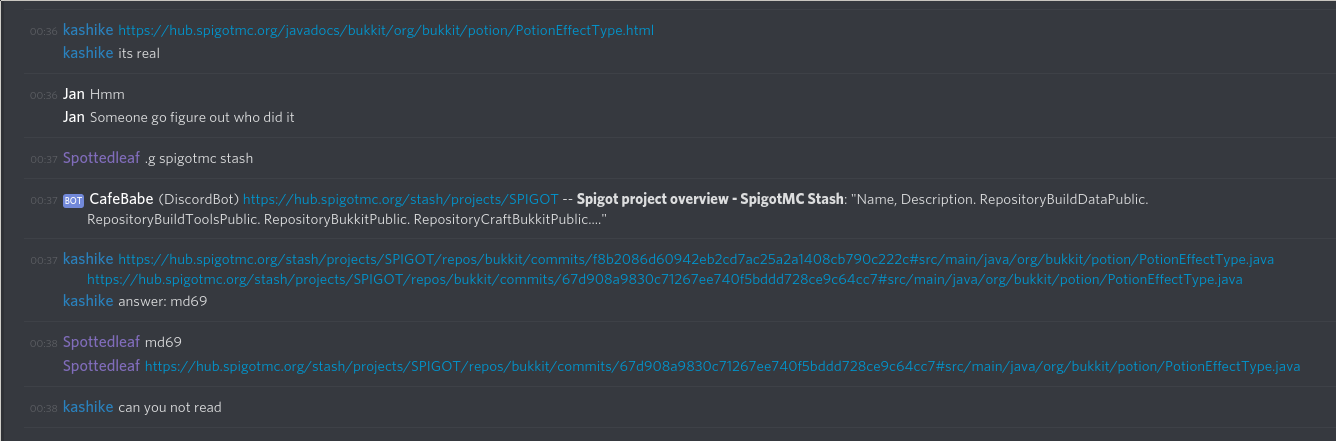1336x441 pixels.
Task: Click kashike's username on the javadocs message
Action: (x=88, y=31)
